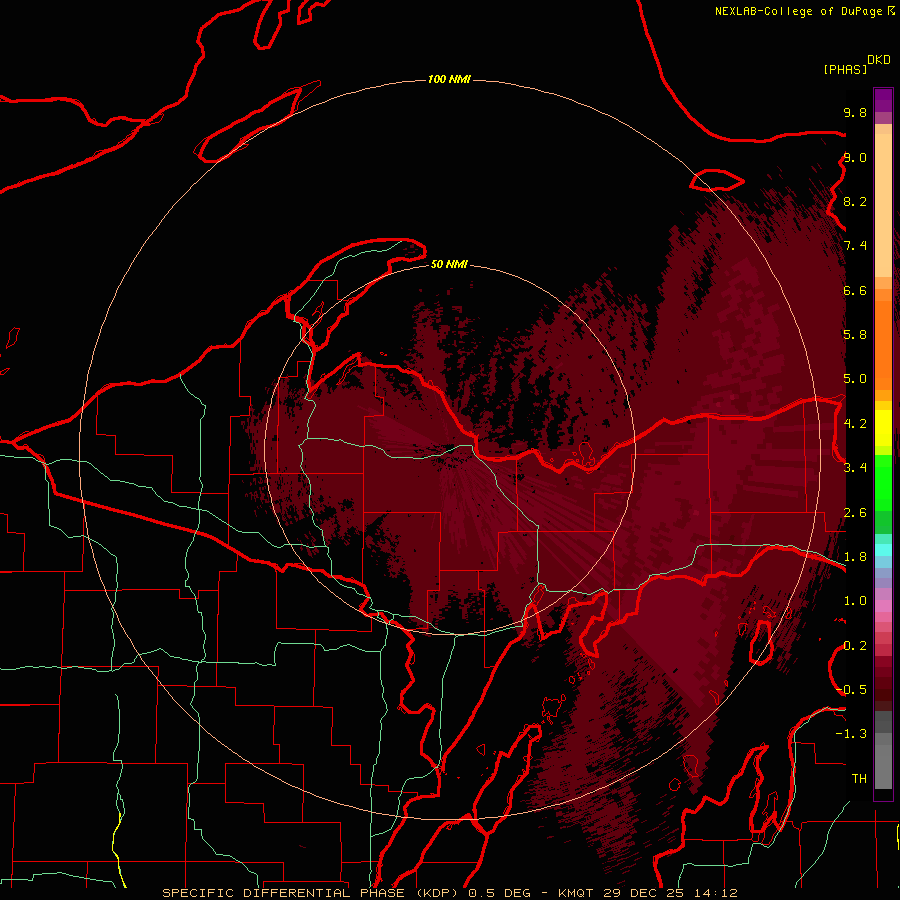Click the 5.0 scale value
The image size is (900, 900).
(855, 379)
